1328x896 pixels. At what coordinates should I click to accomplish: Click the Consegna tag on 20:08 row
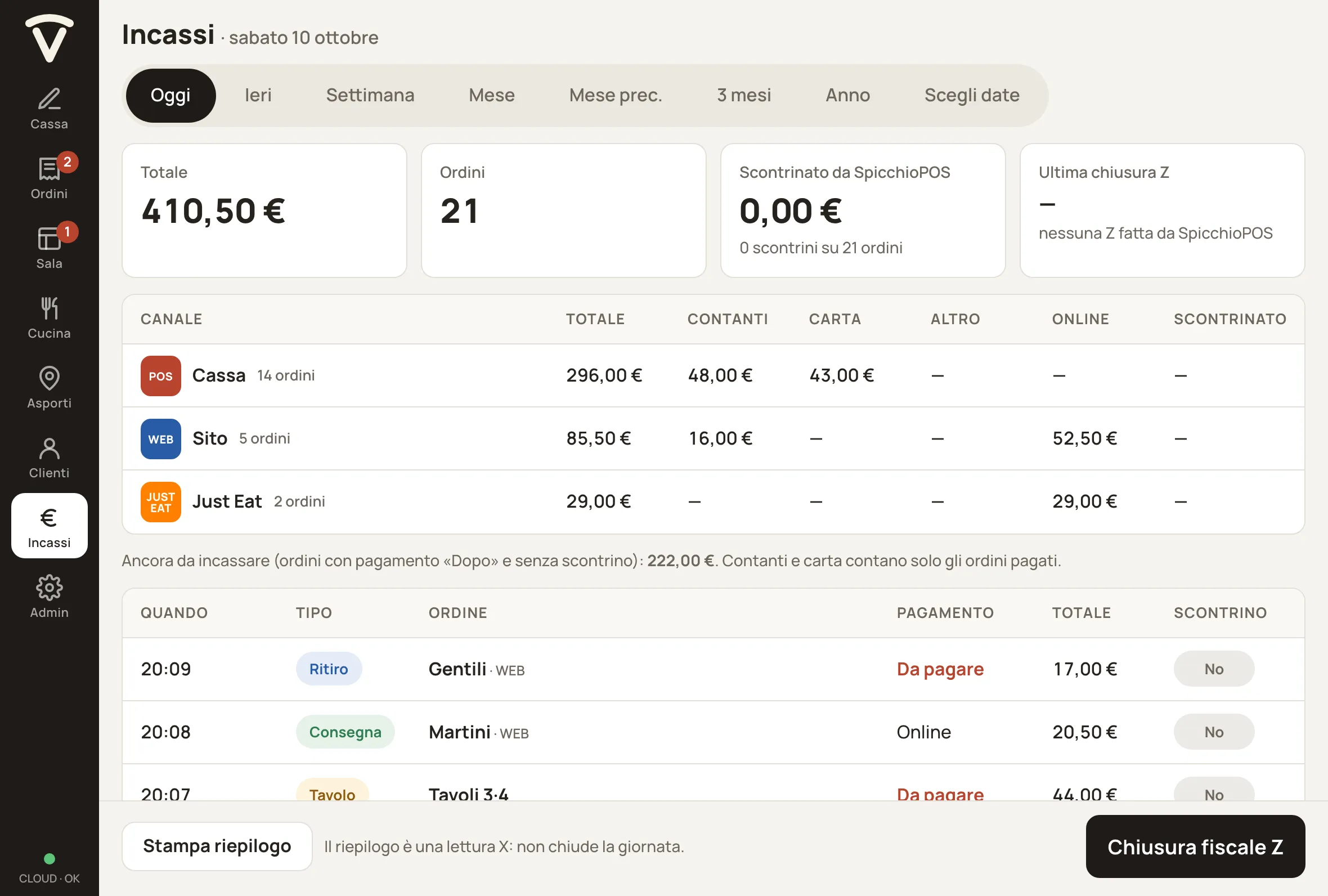point(345,732)
